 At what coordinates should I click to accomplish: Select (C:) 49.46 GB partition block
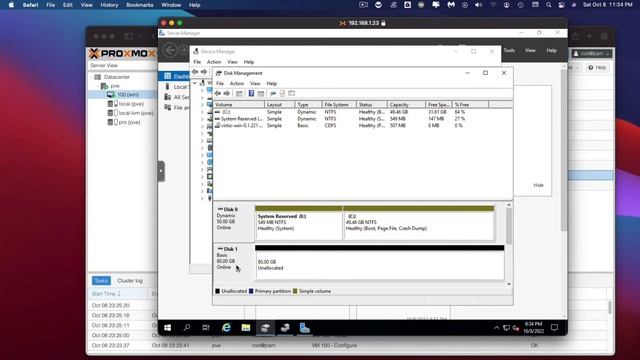tap(418, 223)
